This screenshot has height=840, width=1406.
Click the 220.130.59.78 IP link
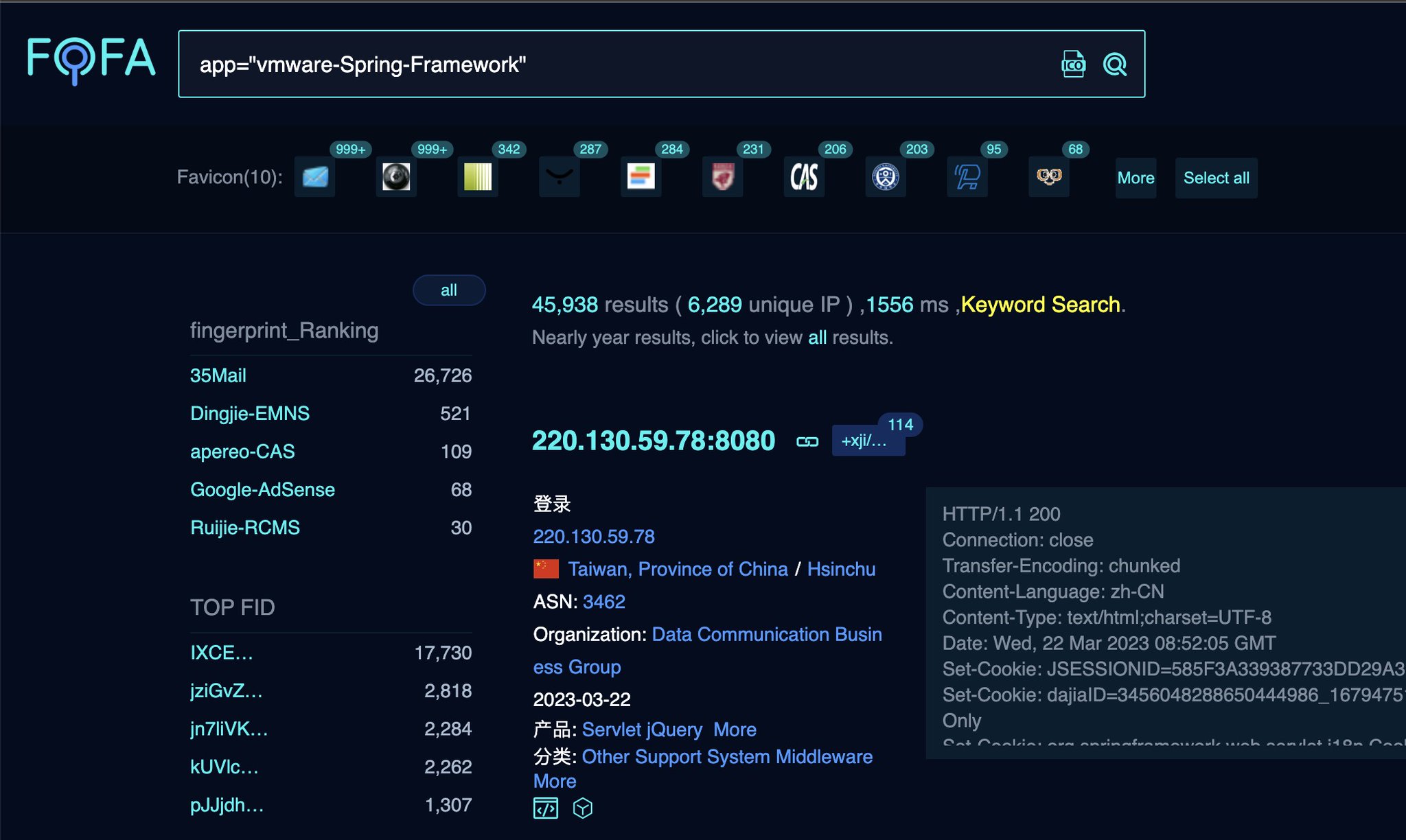[x=594, y=537]
